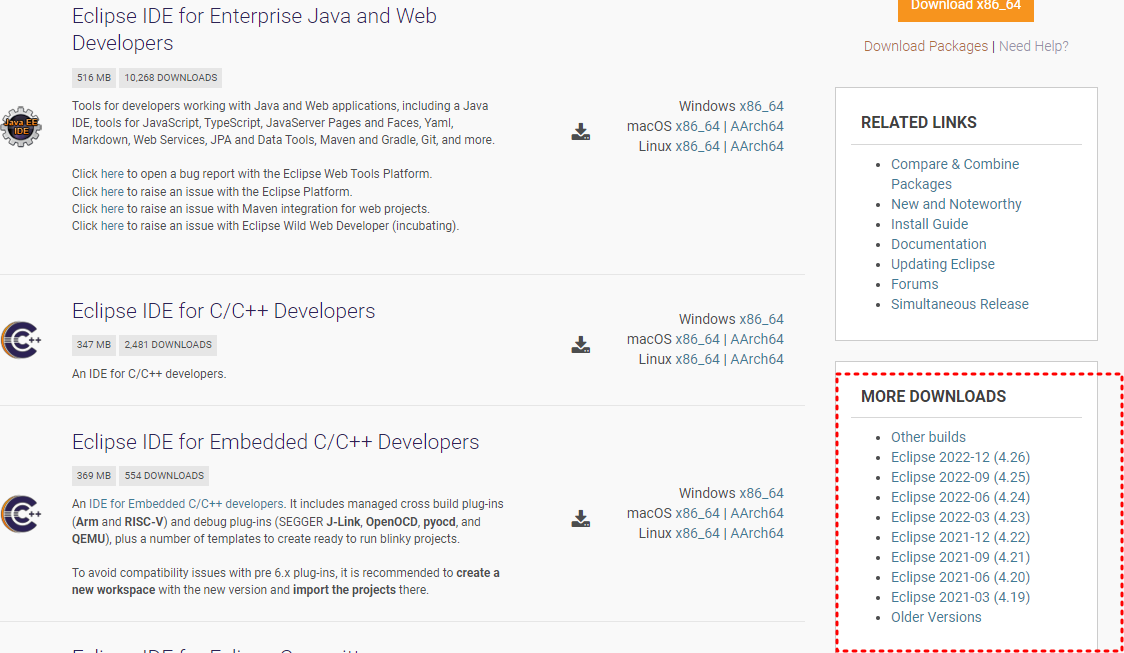This screenshot has height=653, width=1124.
Task: Click 'here' link for Web Tools bug report
Action: point(112,174)
